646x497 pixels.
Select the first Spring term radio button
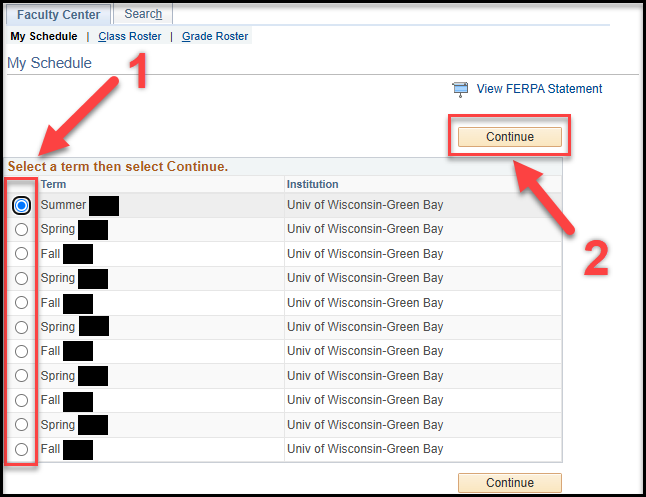[22, 230]
